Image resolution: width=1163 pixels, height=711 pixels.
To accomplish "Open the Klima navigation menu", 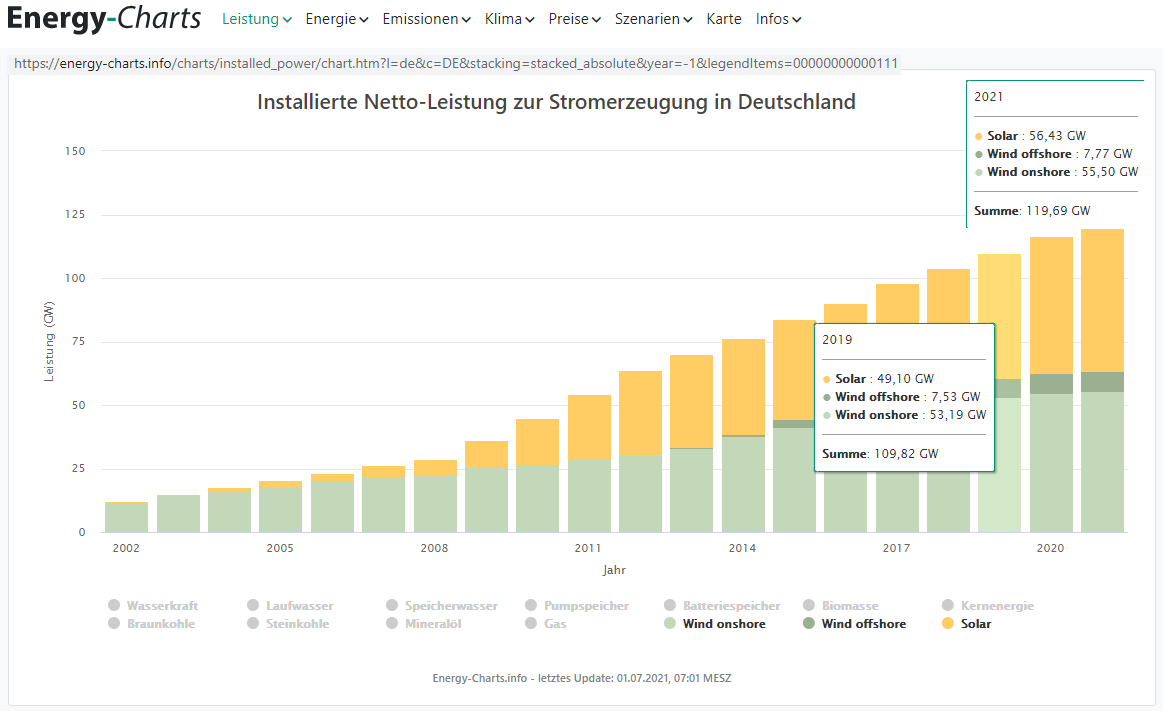I will tap(509, 19).
